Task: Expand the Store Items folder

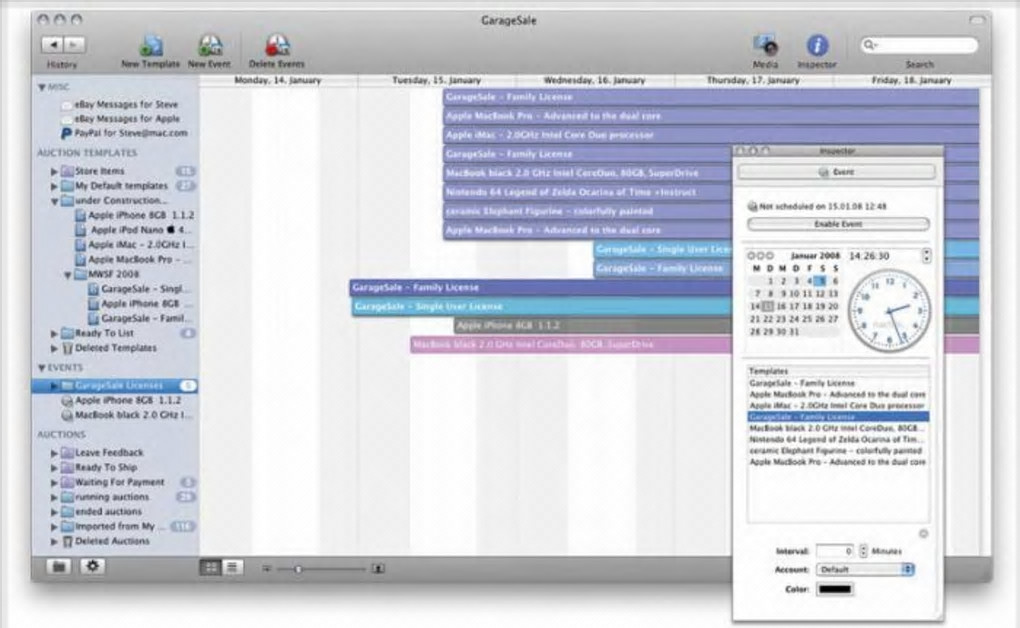Action: 55,171
